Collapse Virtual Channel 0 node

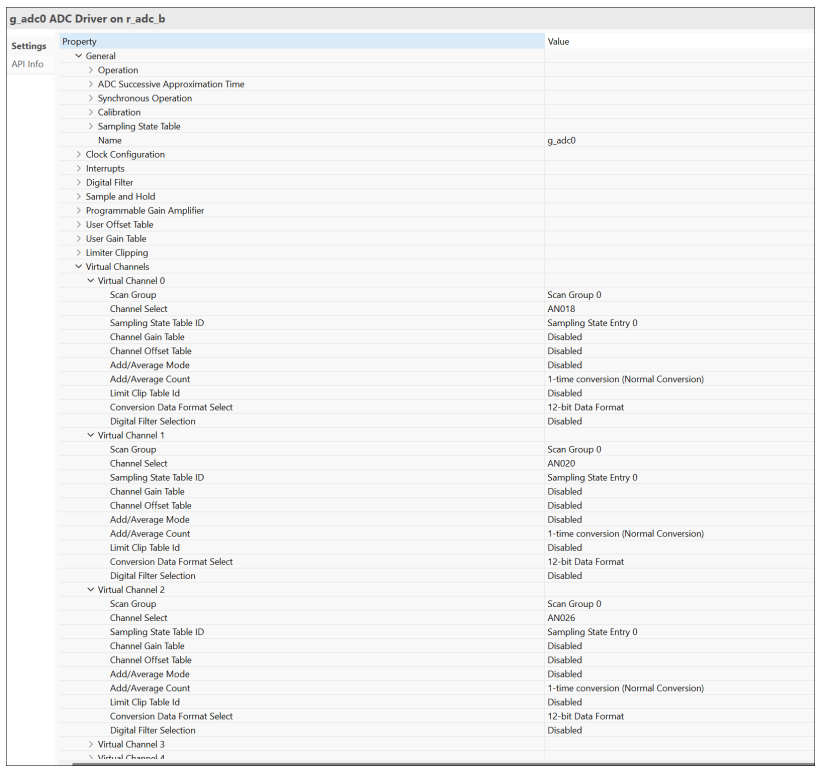91,281
